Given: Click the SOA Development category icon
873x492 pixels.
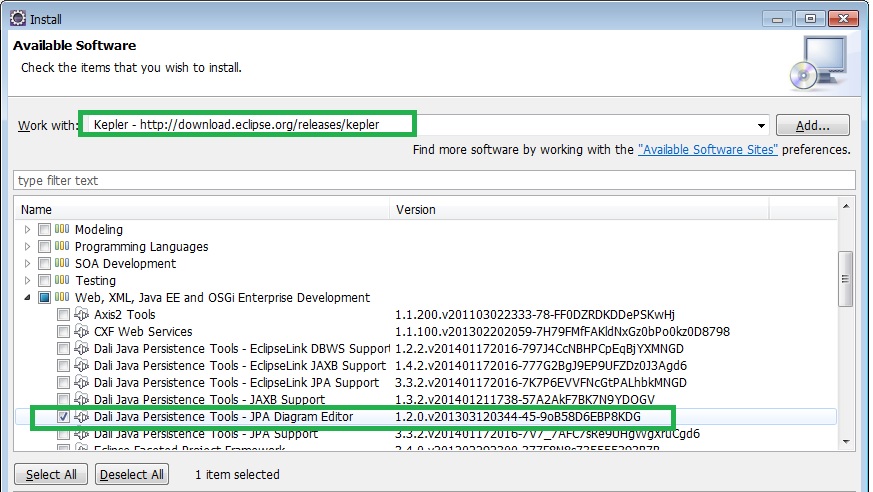Looking at the screenshot, I should tap(62, 264).
